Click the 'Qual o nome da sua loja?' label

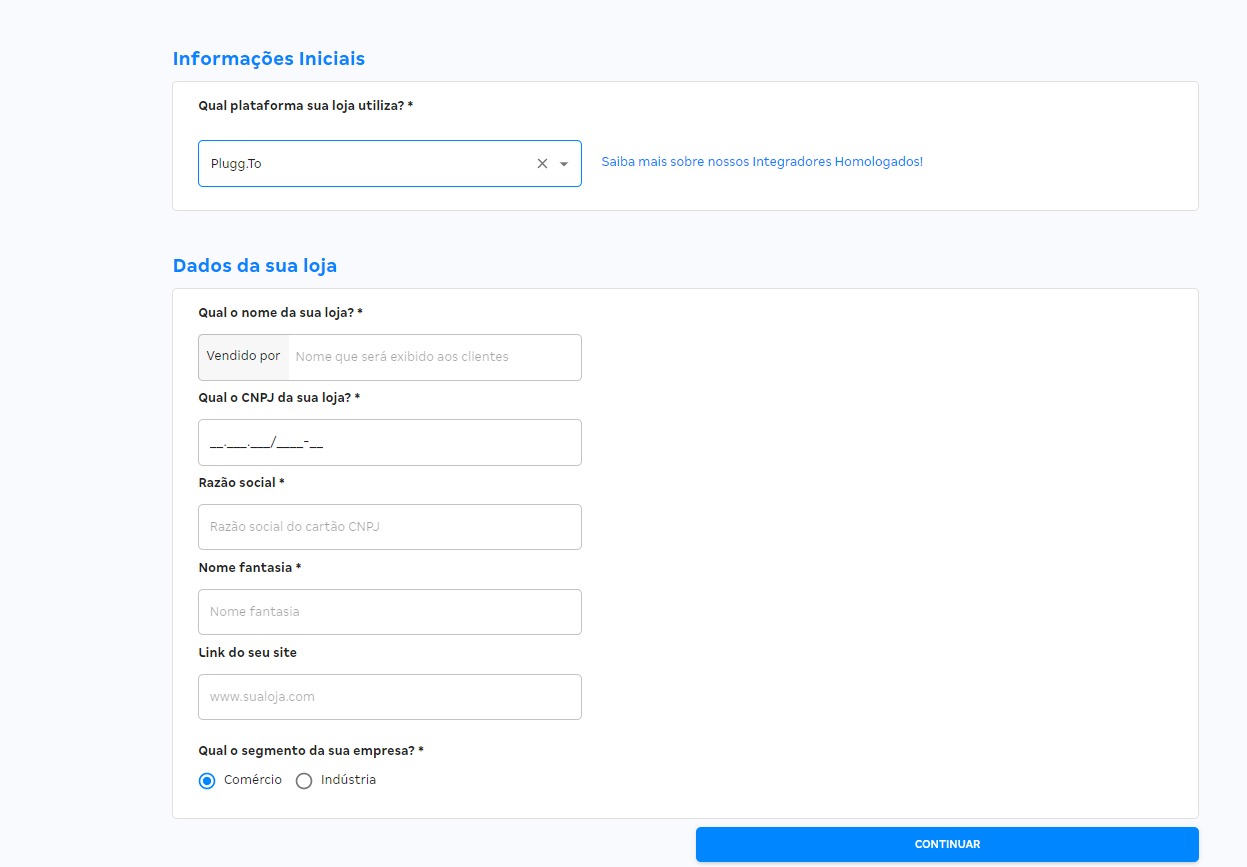tap(280, 313)
